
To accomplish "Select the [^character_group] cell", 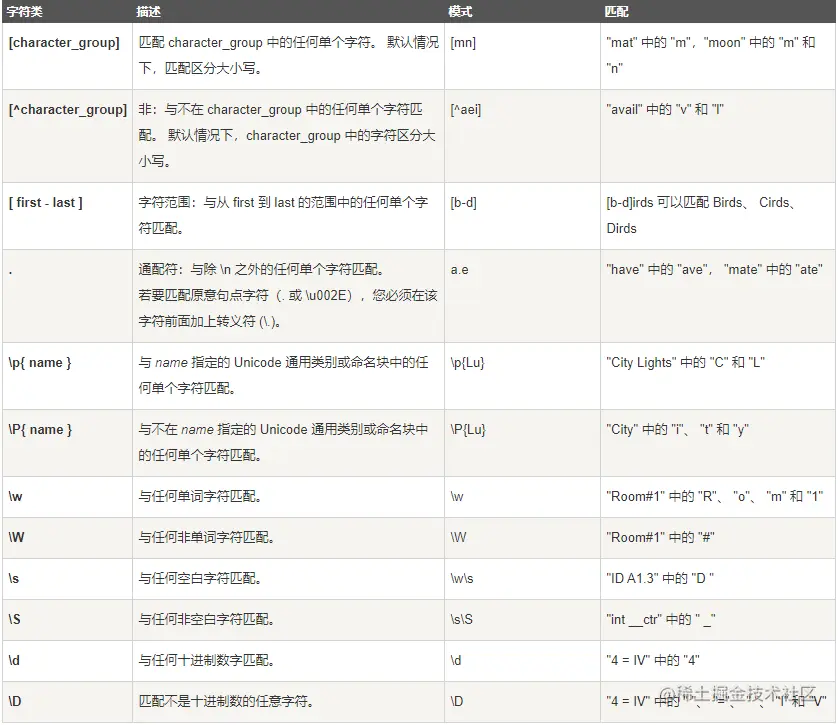I will [67, 136].
